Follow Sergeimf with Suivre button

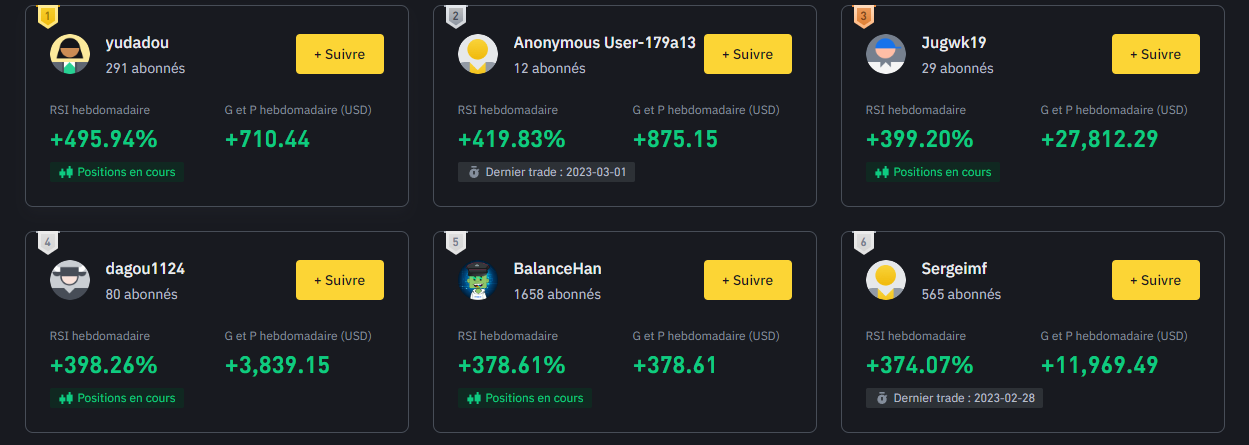point(1156,280)
